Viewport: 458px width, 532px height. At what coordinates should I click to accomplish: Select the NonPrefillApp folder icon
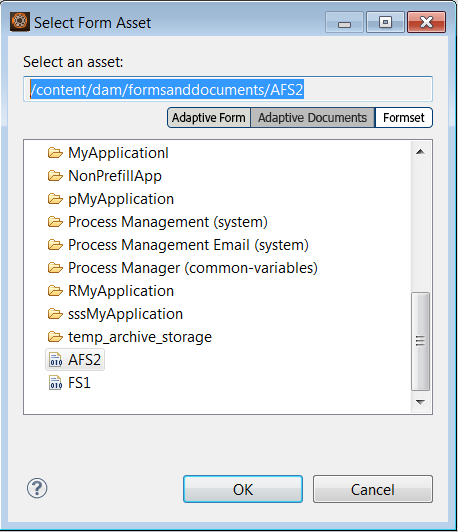pyautogui.click(x=55, y=176)
